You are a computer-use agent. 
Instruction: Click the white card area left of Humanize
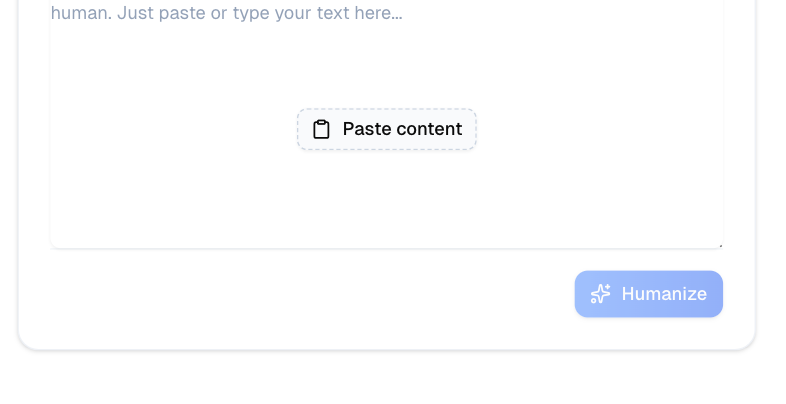300,295
